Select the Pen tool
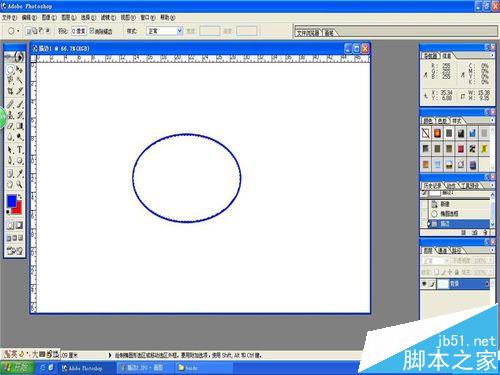Image resolution: width=500 pixels, height=375 pixels. coord(10,160)
